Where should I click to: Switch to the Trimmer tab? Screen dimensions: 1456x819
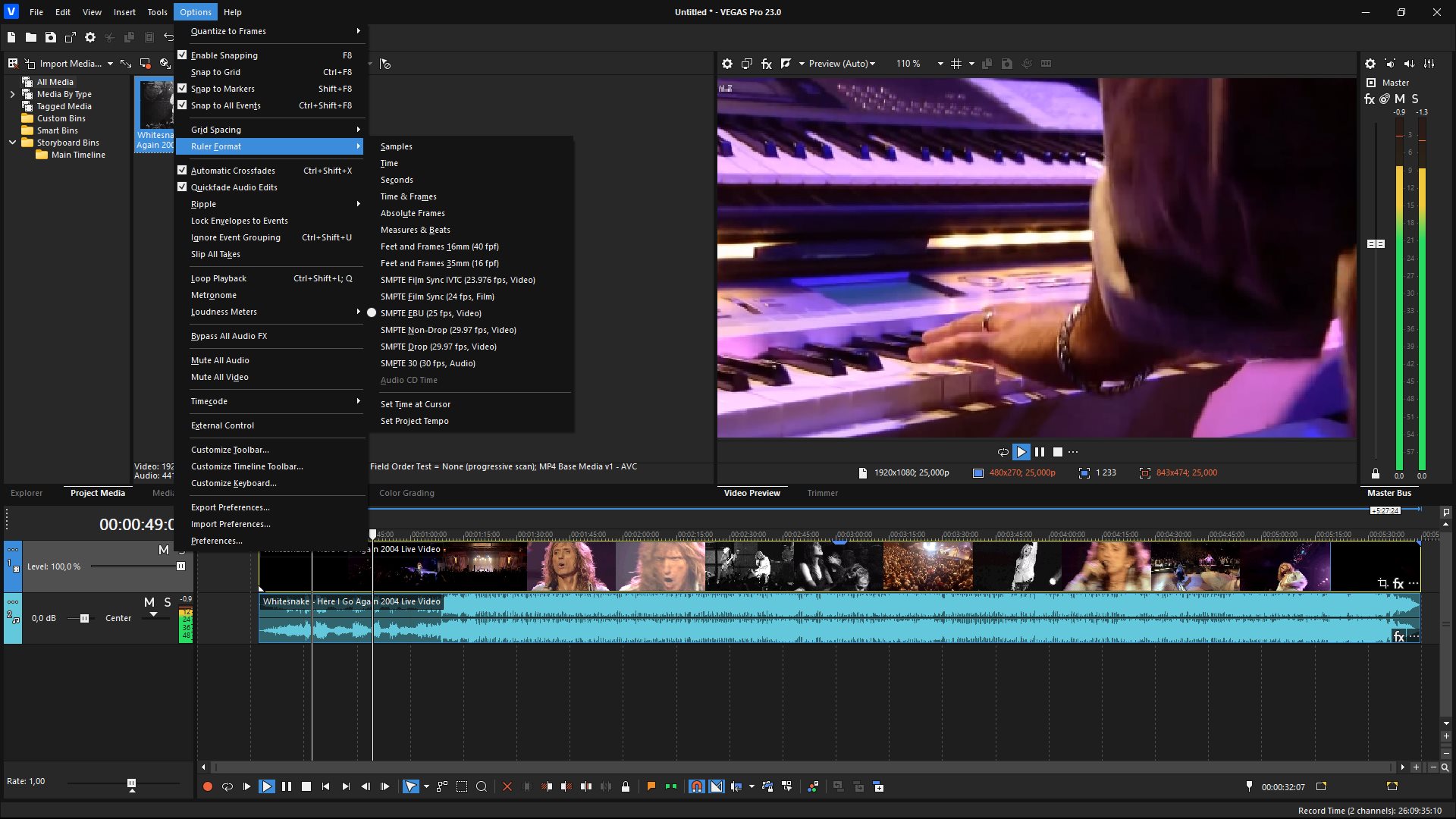822,493
